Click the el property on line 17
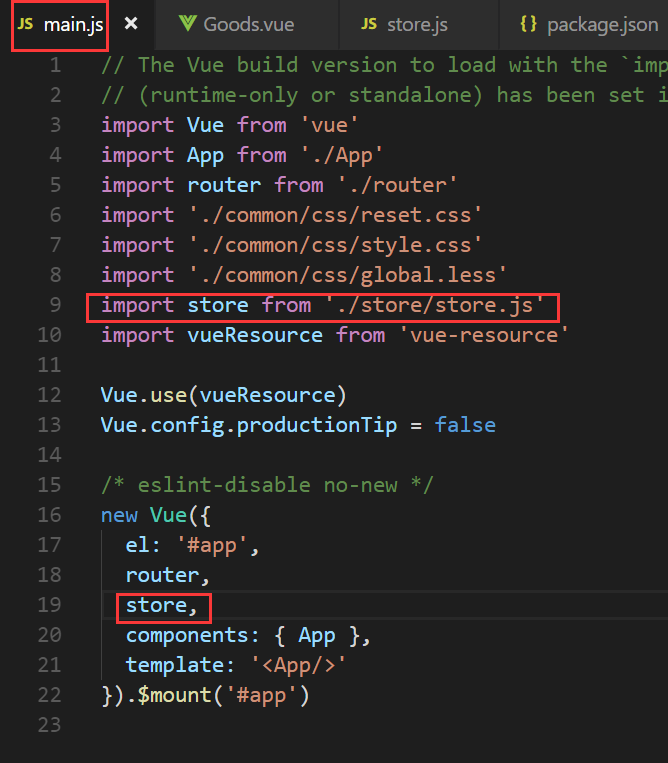668x763 pixels. [138, 545]
